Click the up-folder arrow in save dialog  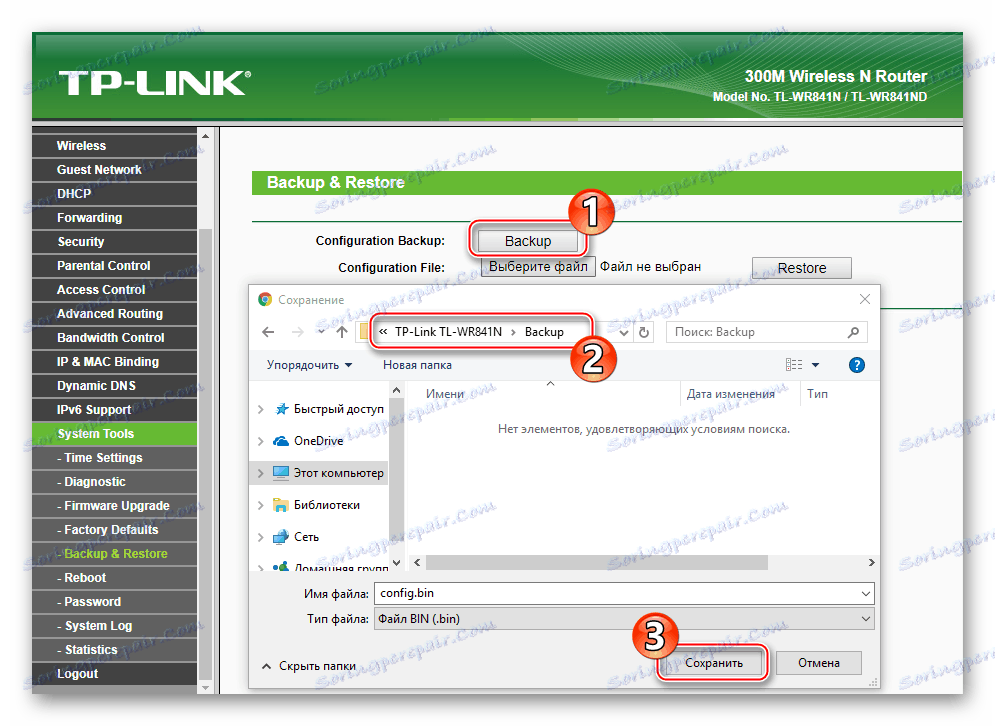coord(342,332)
